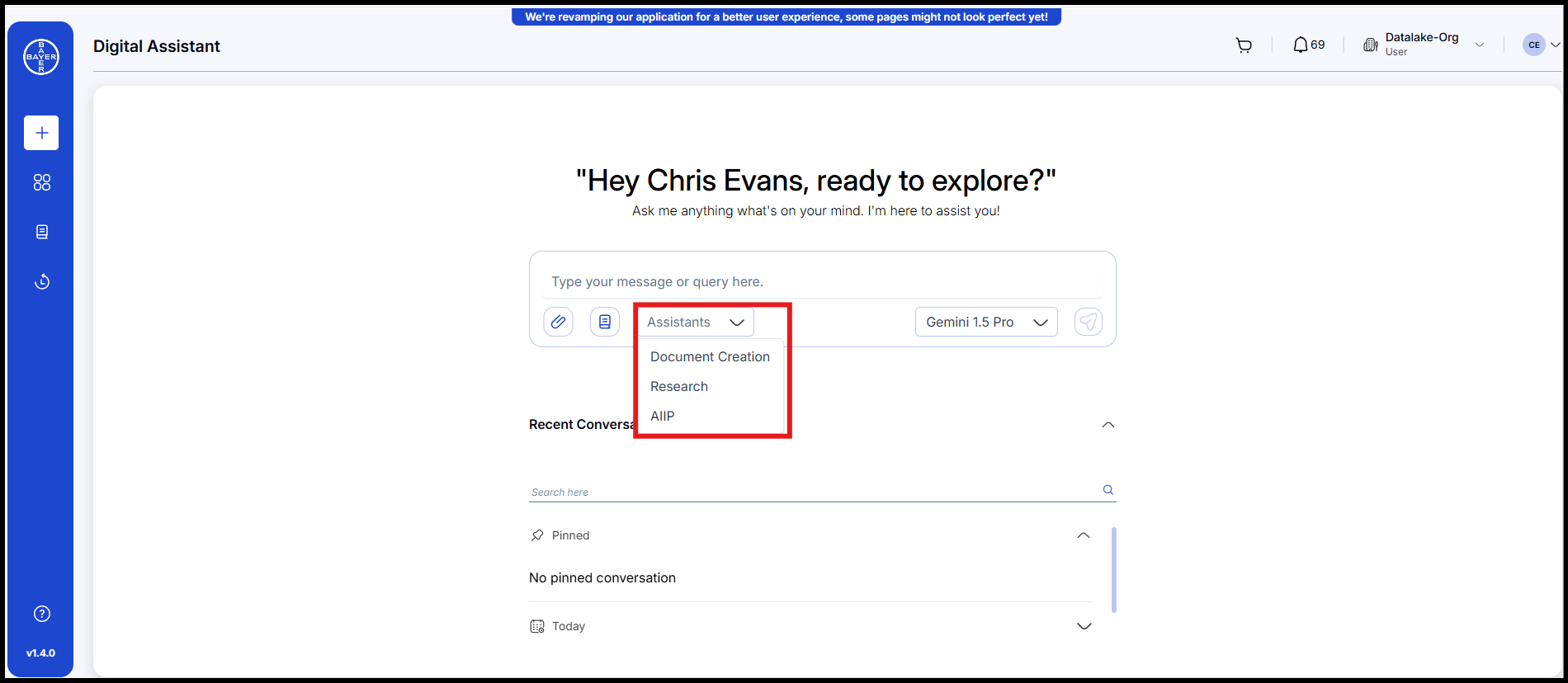This screenshot has width=1568, height=683.
Task: Send the message with the paper plane icon
Action: tap(1089, 322)
